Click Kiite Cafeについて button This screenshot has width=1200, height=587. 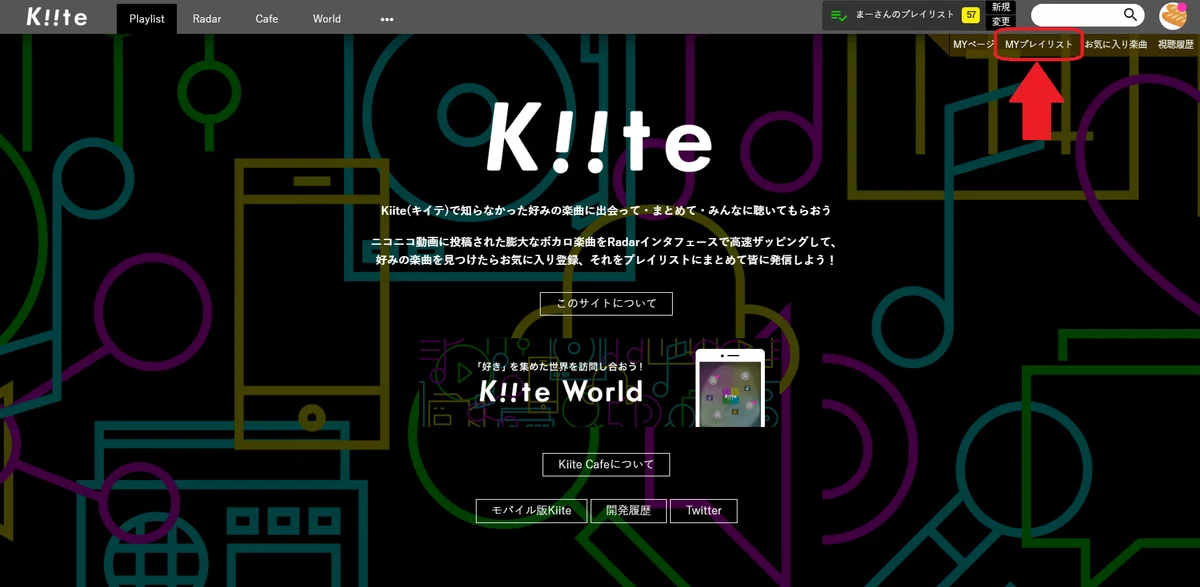tap(606, 464)
